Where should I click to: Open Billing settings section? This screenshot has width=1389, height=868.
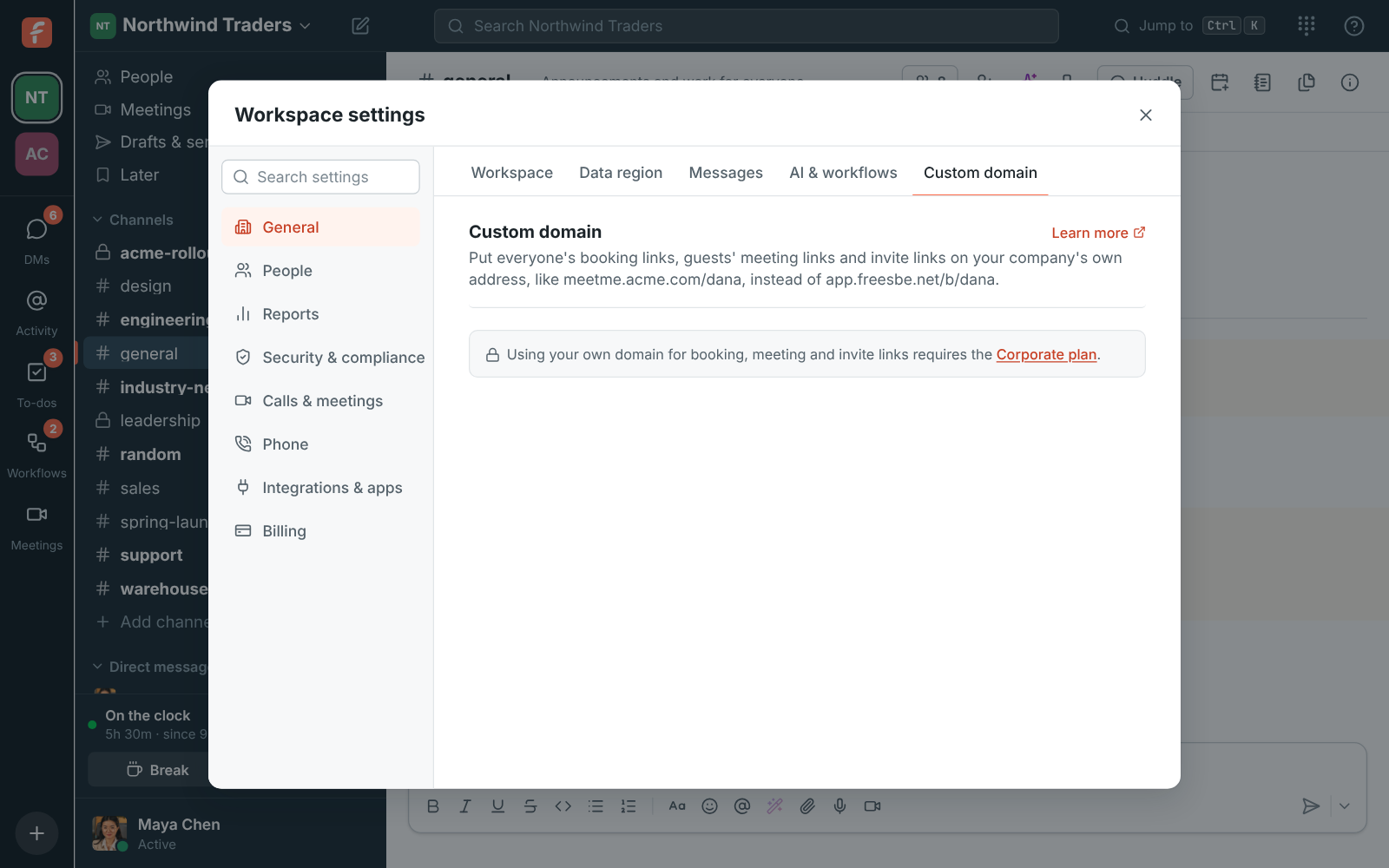point(320,531)
